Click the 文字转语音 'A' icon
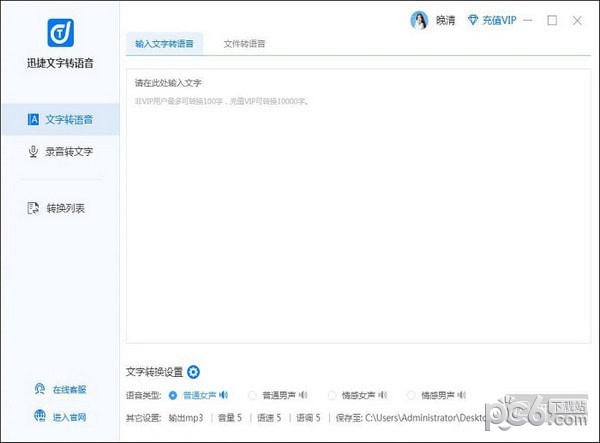The height and width of the screenshot is (443, 600). 33,119
